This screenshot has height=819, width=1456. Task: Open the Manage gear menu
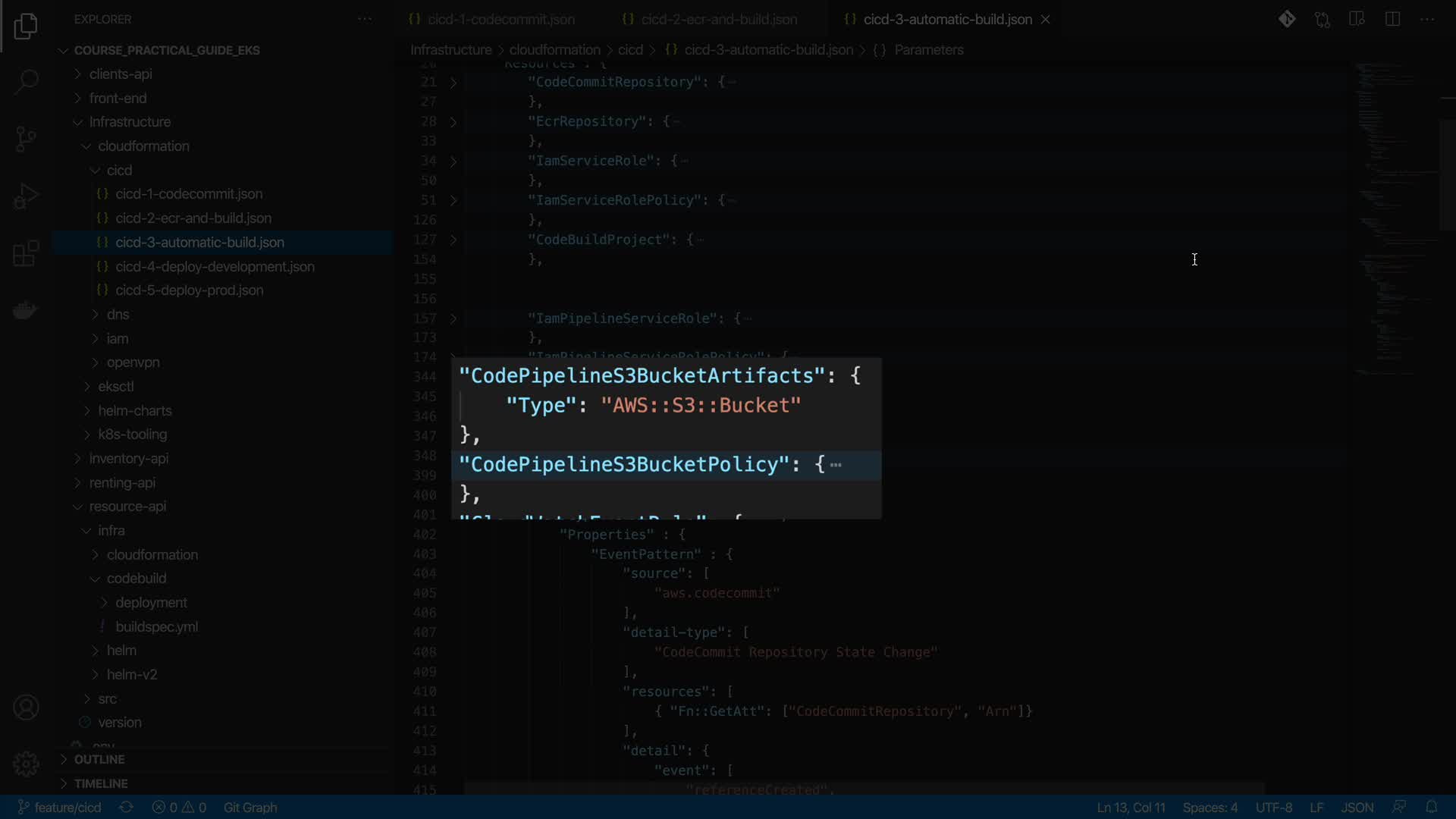tap(26, 764)
